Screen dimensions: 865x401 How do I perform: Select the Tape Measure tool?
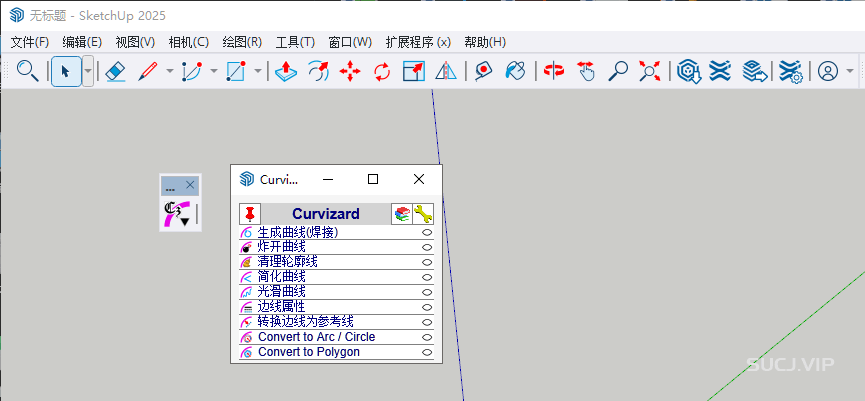click(483, 71)
